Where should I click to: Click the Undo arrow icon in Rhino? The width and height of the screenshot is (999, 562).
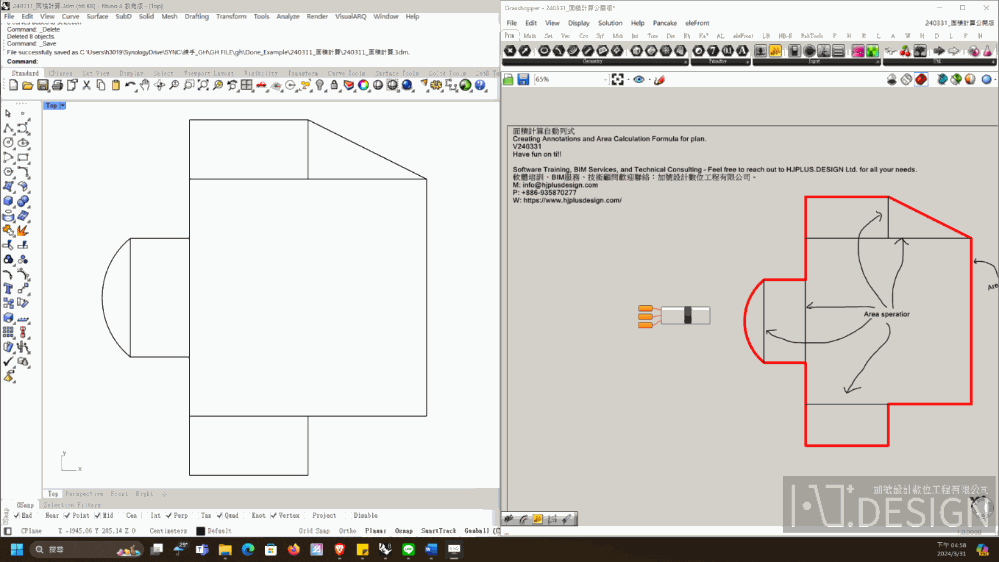coord(131,85)
